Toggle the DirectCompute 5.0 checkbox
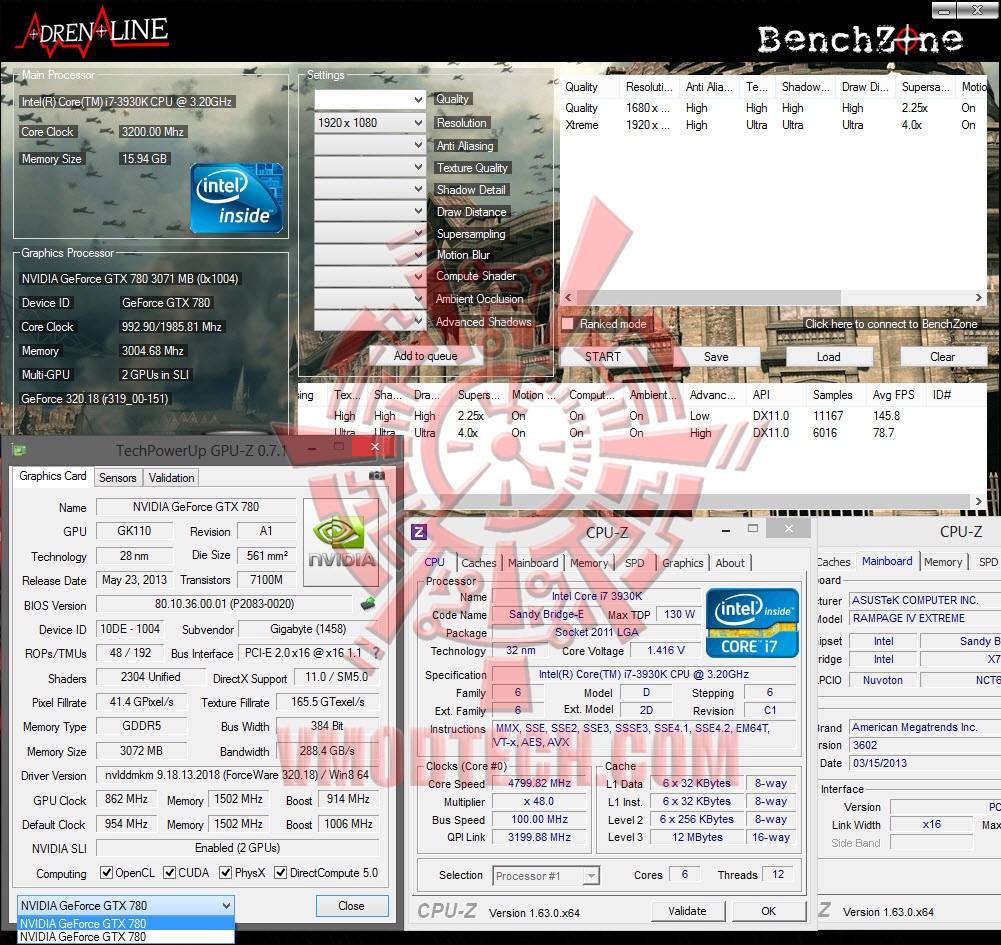Image resolution: width=1001 pixels, height=945 pixels. pyautogui.click(x=280, y=873)
